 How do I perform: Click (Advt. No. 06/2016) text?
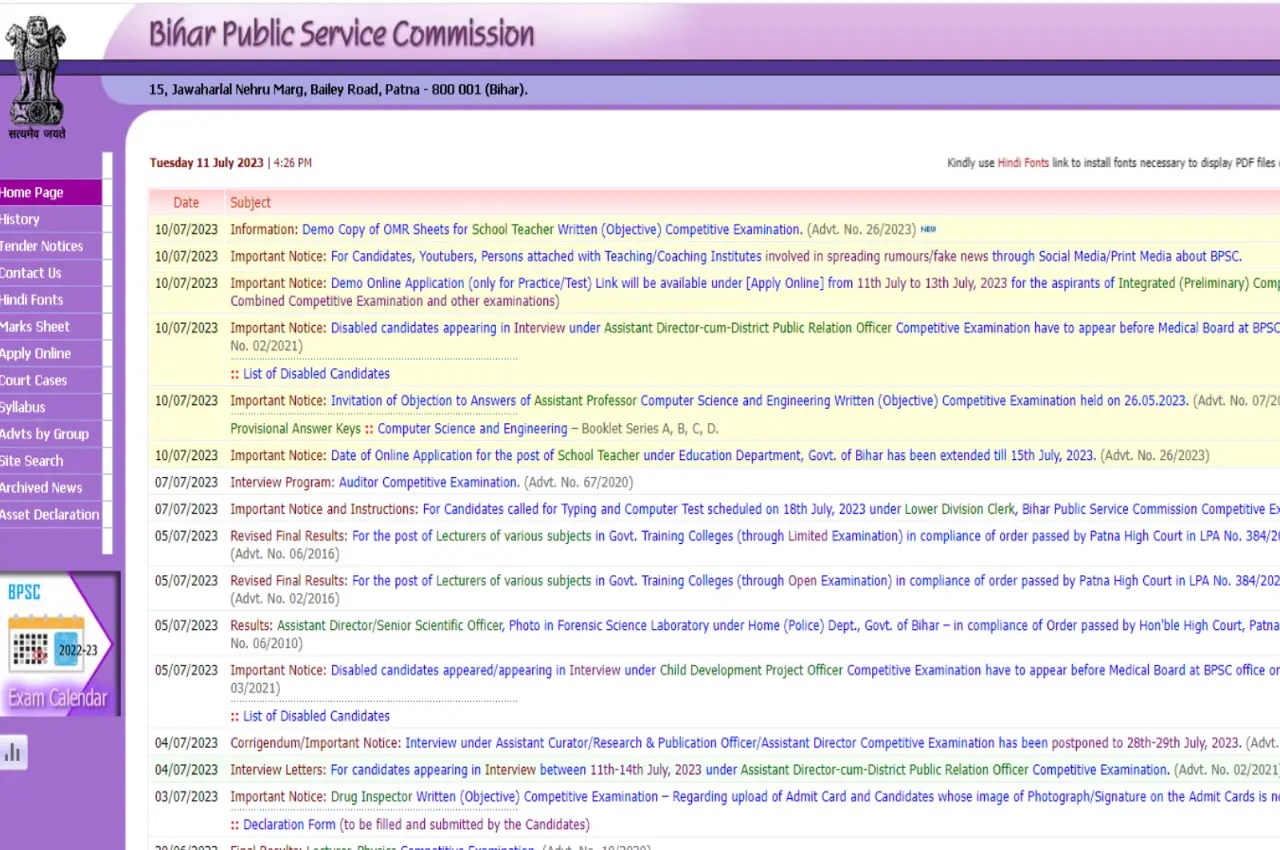coord(285,554)
